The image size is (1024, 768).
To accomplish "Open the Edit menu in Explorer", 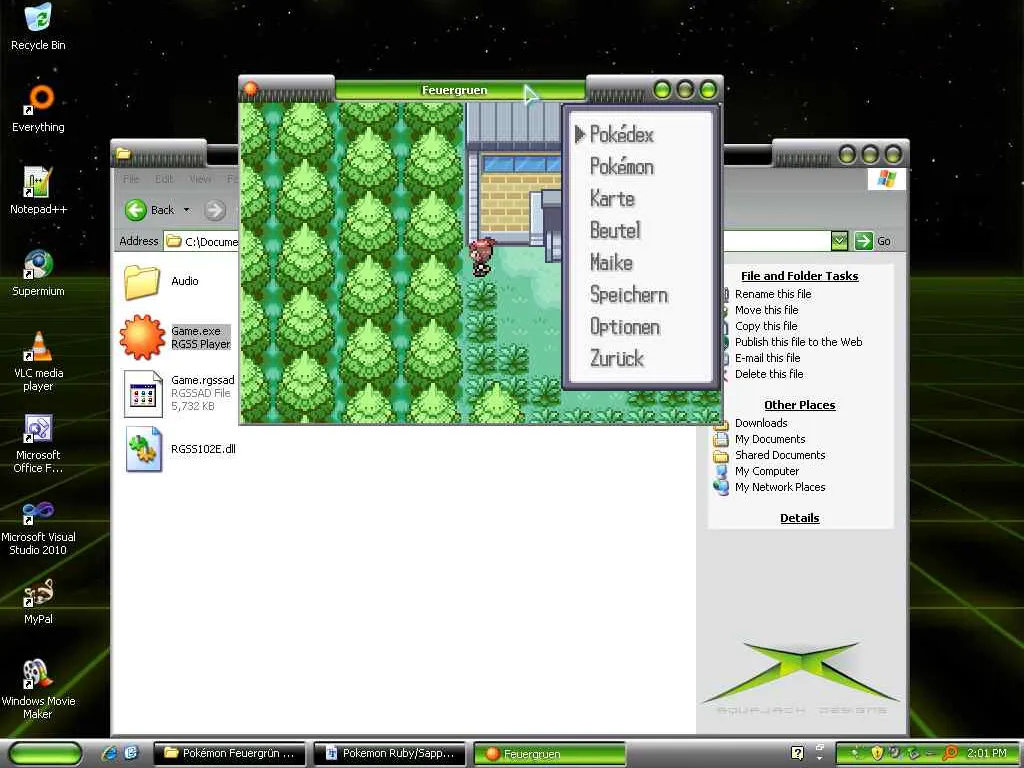I will [x=164, y=178].
